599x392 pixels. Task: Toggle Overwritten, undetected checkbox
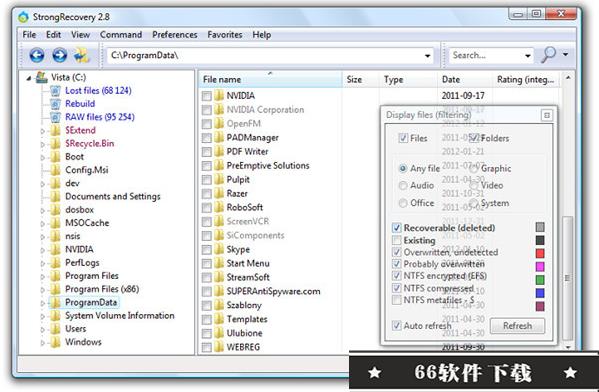tap(397, 253)
